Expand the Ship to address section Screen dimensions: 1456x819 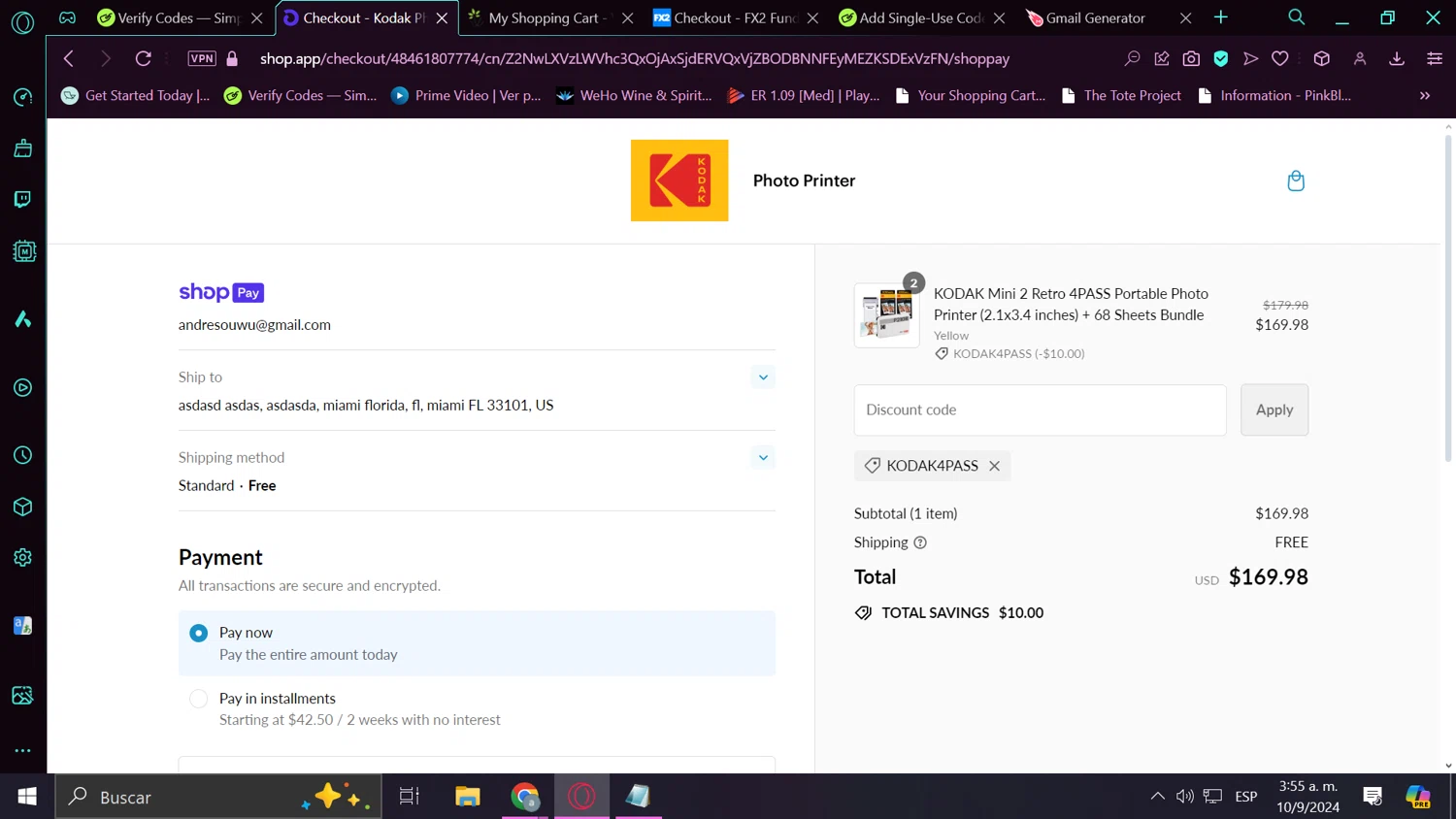[x=763, y=377]
